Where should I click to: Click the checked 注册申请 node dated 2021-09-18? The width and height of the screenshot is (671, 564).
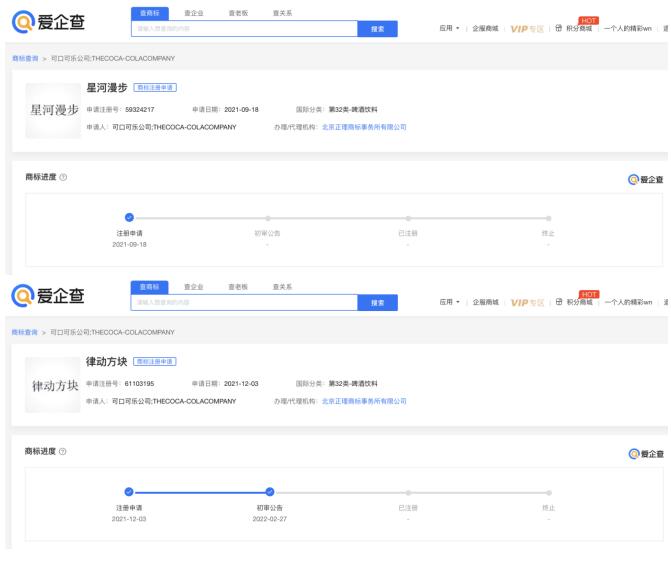coord(129,217)
